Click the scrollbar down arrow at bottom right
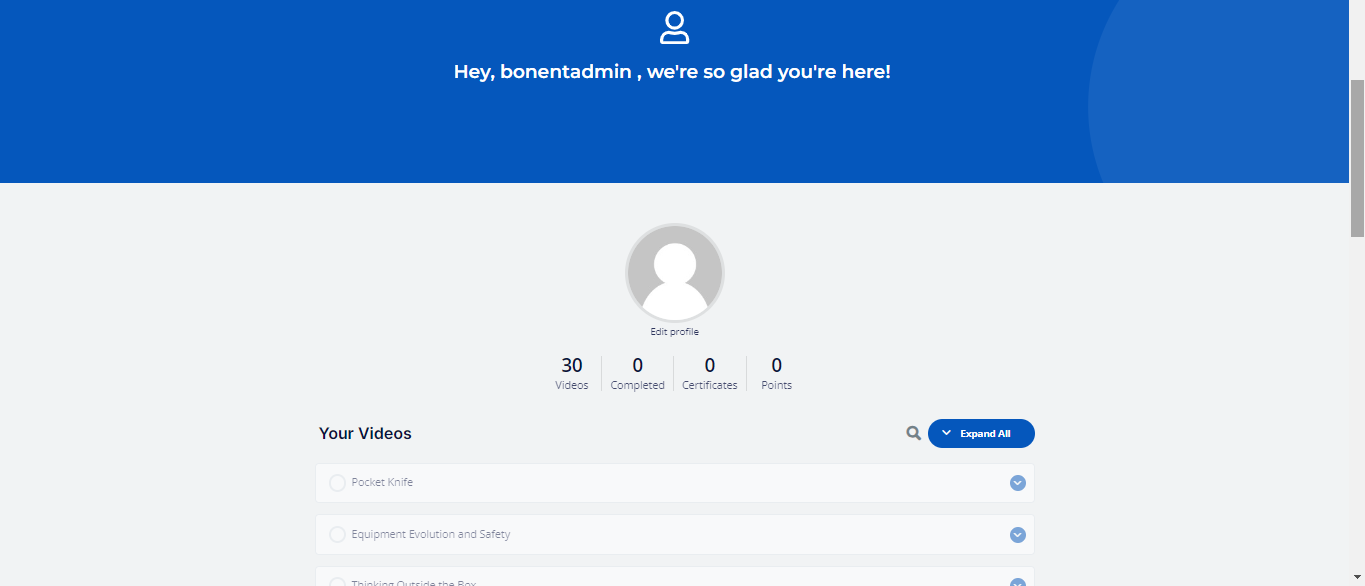Viewport: 1365px width, 586px height. [x=1357, y=578]
